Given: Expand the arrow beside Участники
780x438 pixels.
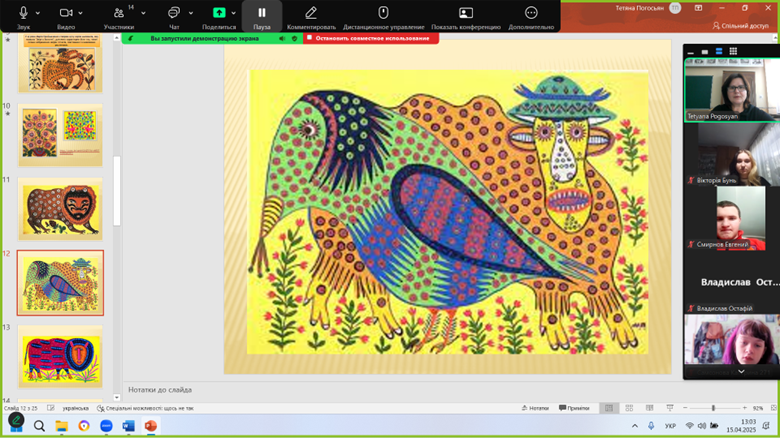Looking at the screenshot, I should pyautogui.click(x=143, y=13).
